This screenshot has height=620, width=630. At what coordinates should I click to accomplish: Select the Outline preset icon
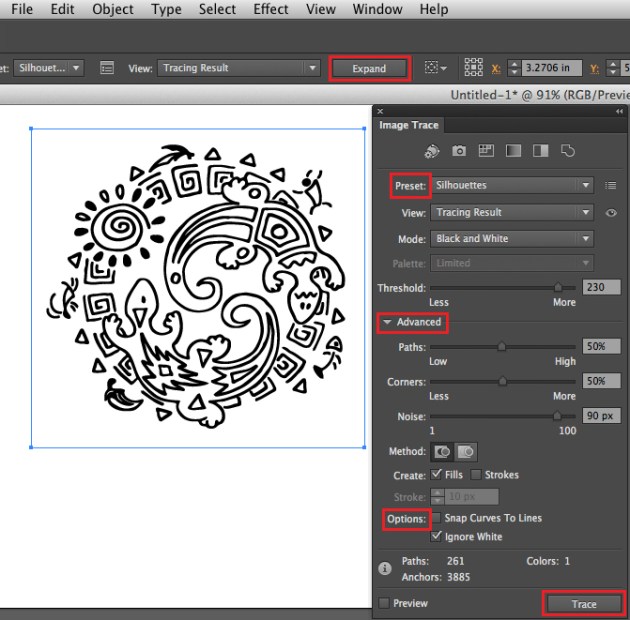[x=567, y=151]
